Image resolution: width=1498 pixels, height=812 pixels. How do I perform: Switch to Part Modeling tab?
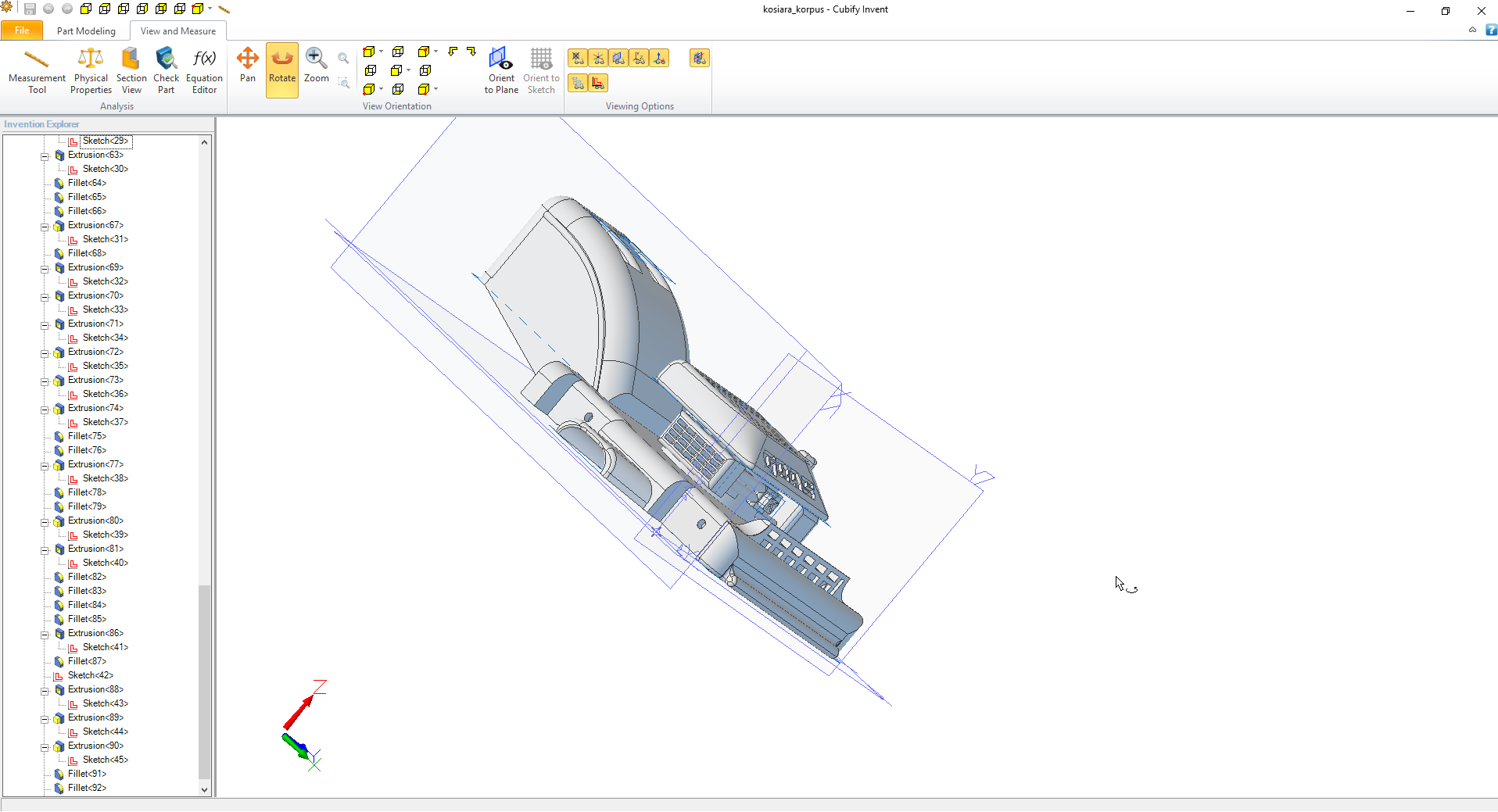[86, 30]
